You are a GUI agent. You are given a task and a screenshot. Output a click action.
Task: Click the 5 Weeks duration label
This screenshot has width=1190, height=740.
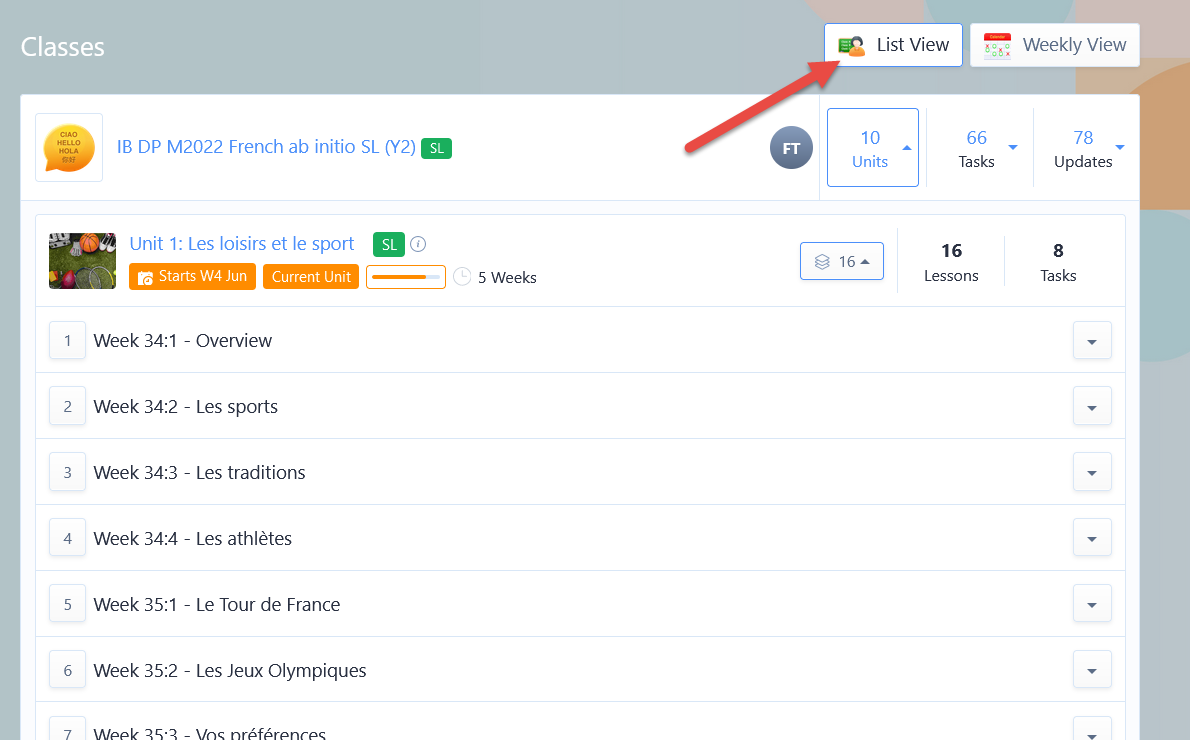click(x=507, y=278)
